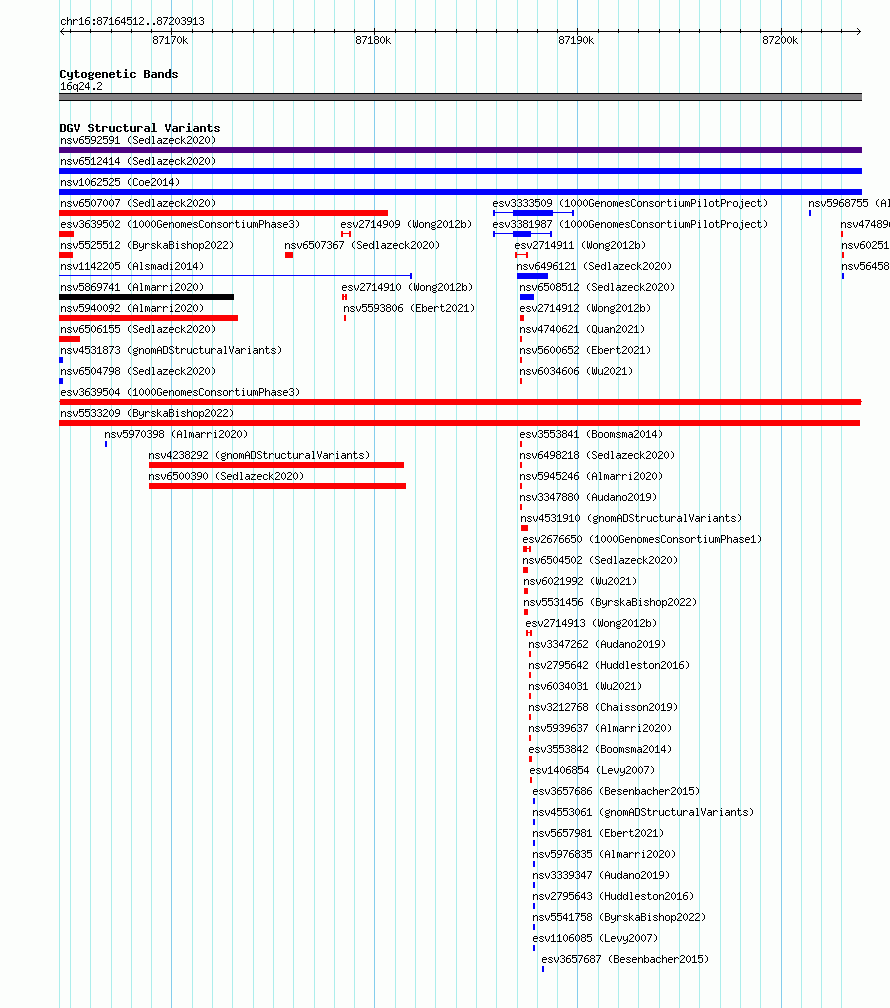This screenshot has height=1008, width=890.
Task: Click the blue esv3333509 variant glyph
Action: tap(533, 213)
